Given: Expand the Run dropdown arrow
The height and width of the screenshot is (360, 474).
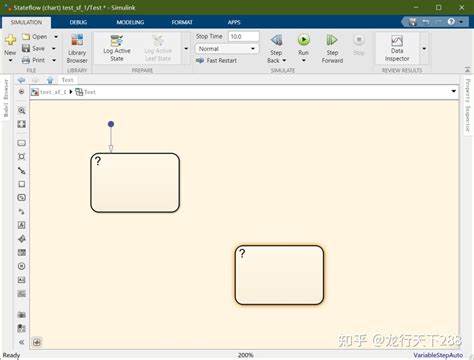Looking at the screenshot, I should click(303, 61).
